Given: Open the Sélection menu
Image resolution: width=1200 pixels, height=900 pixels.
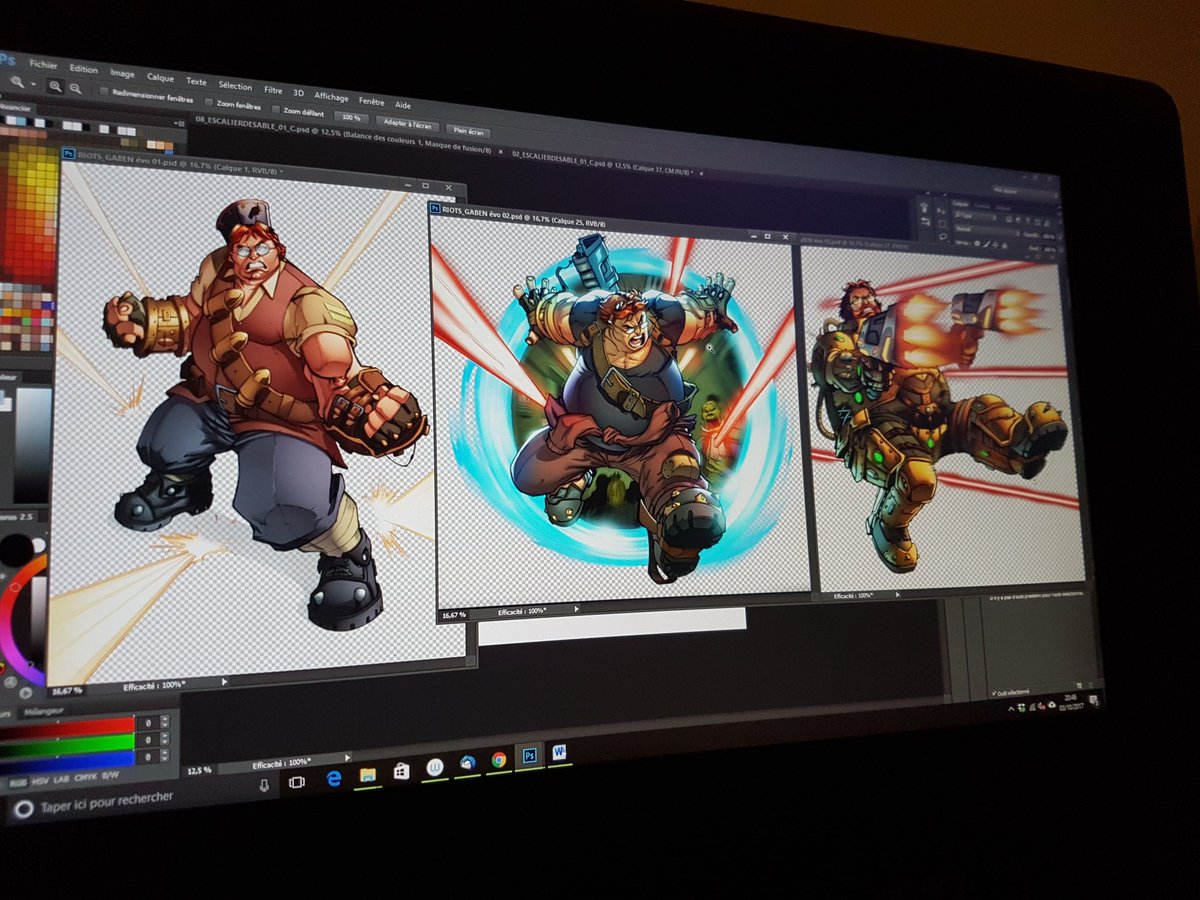Looking at the screenshot, I should tap(235, 86).
